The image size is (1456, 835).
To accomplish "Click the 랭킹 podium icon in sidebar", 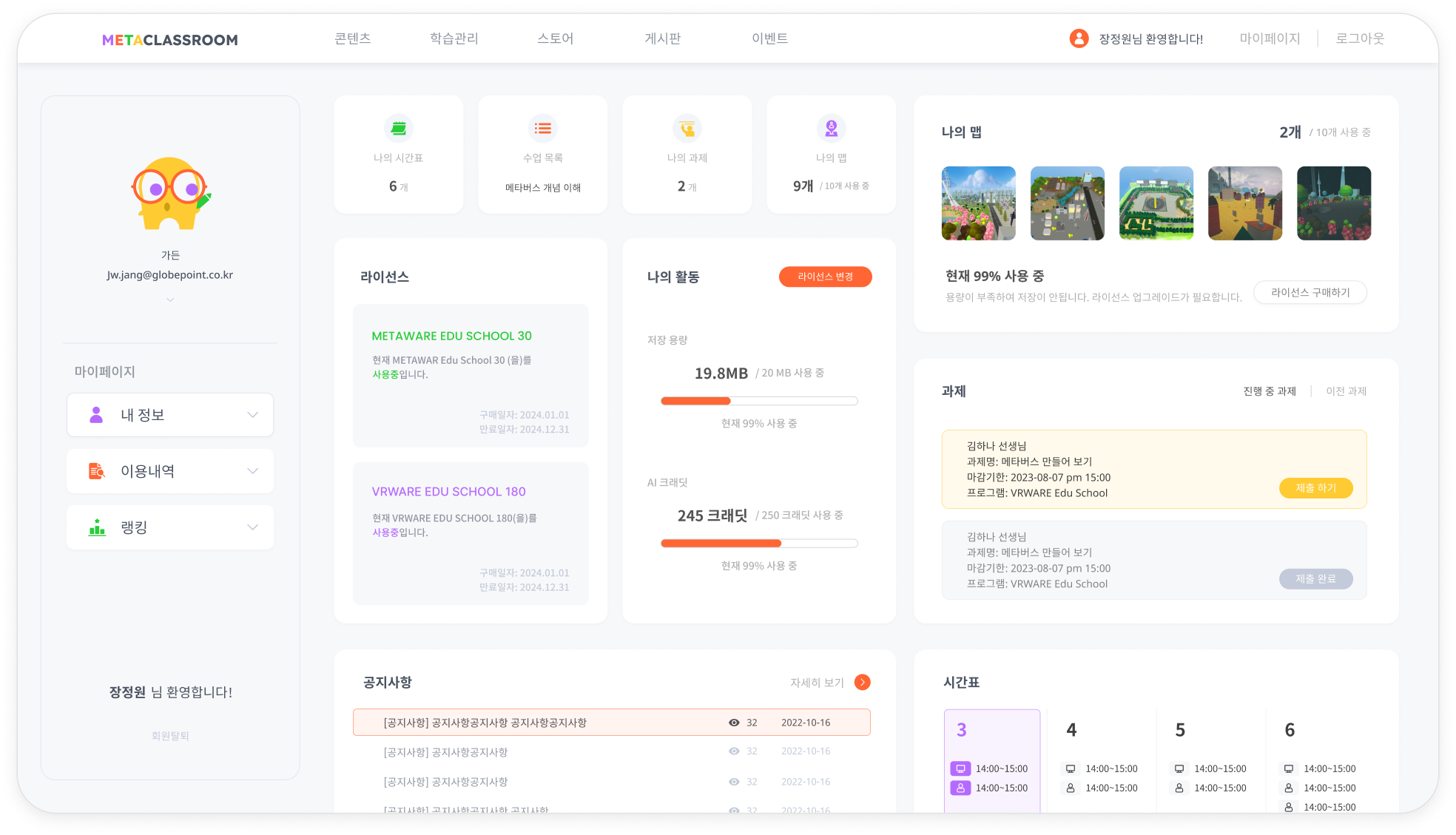I will (97, 527).
